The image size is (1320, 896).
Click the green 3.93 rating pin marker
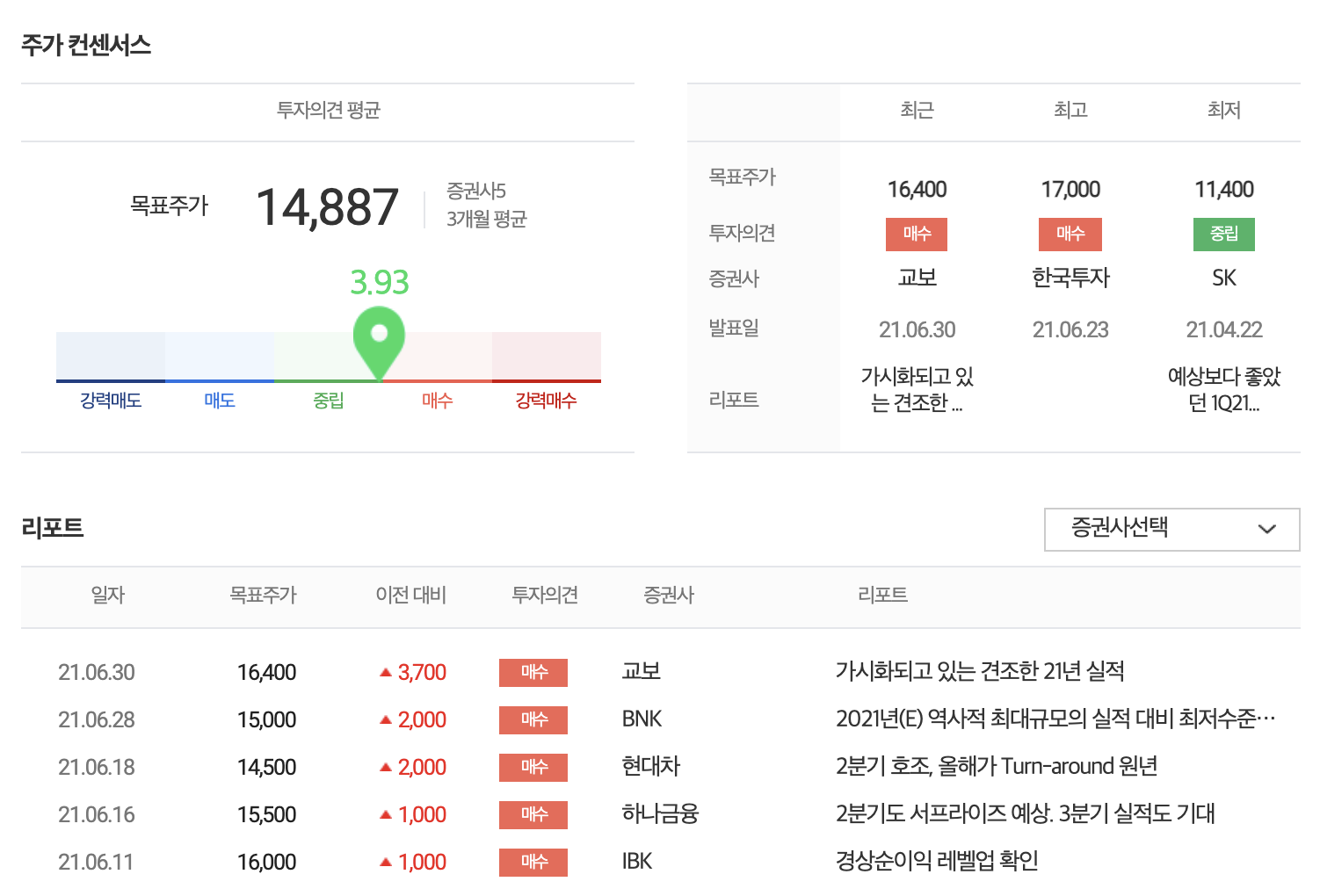point(379,343)
